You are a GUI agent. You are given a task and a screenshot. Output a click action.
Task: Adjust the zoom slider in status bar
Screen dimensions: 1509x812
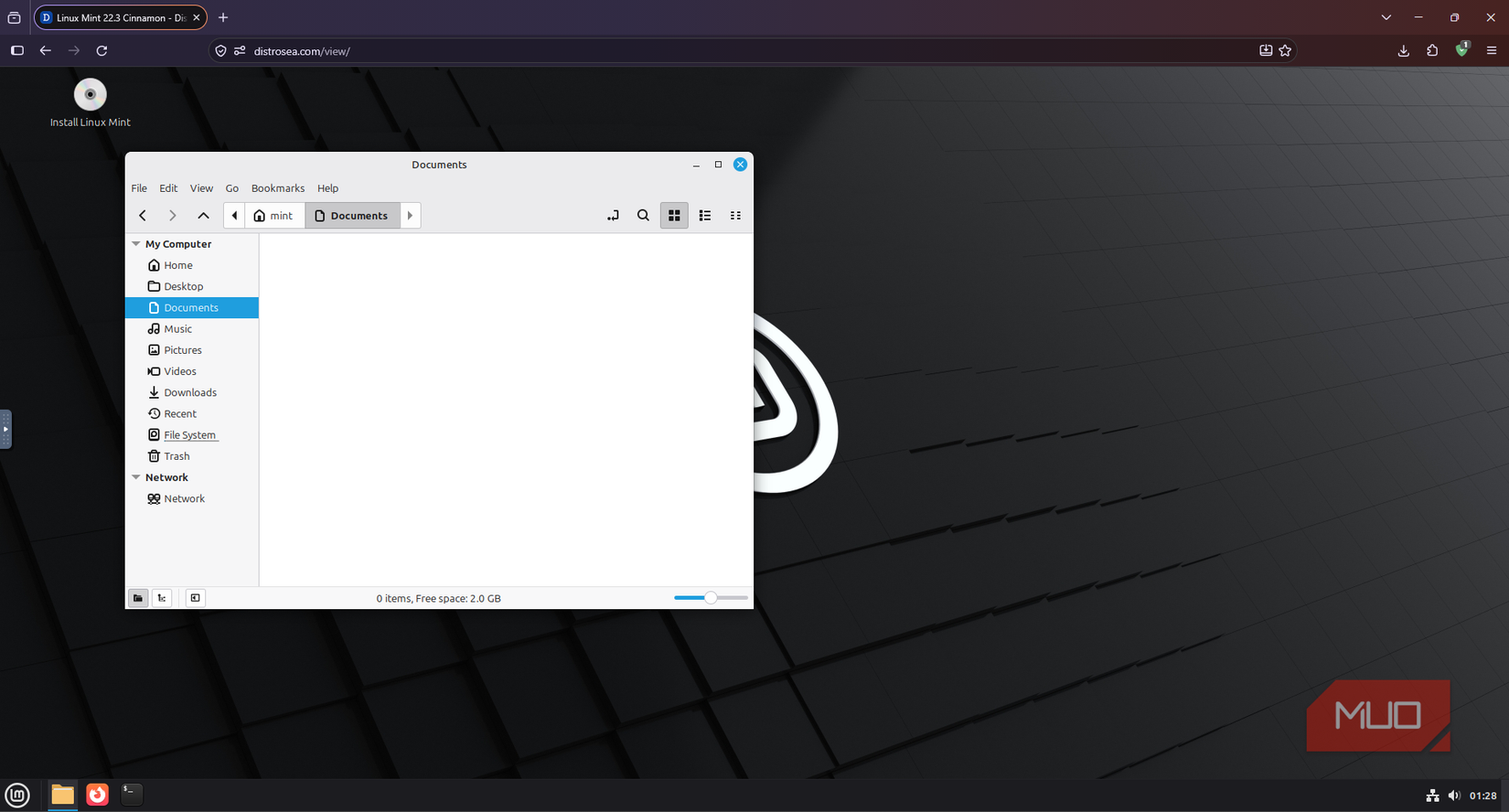pyautogui.click(x=711, y=598)
